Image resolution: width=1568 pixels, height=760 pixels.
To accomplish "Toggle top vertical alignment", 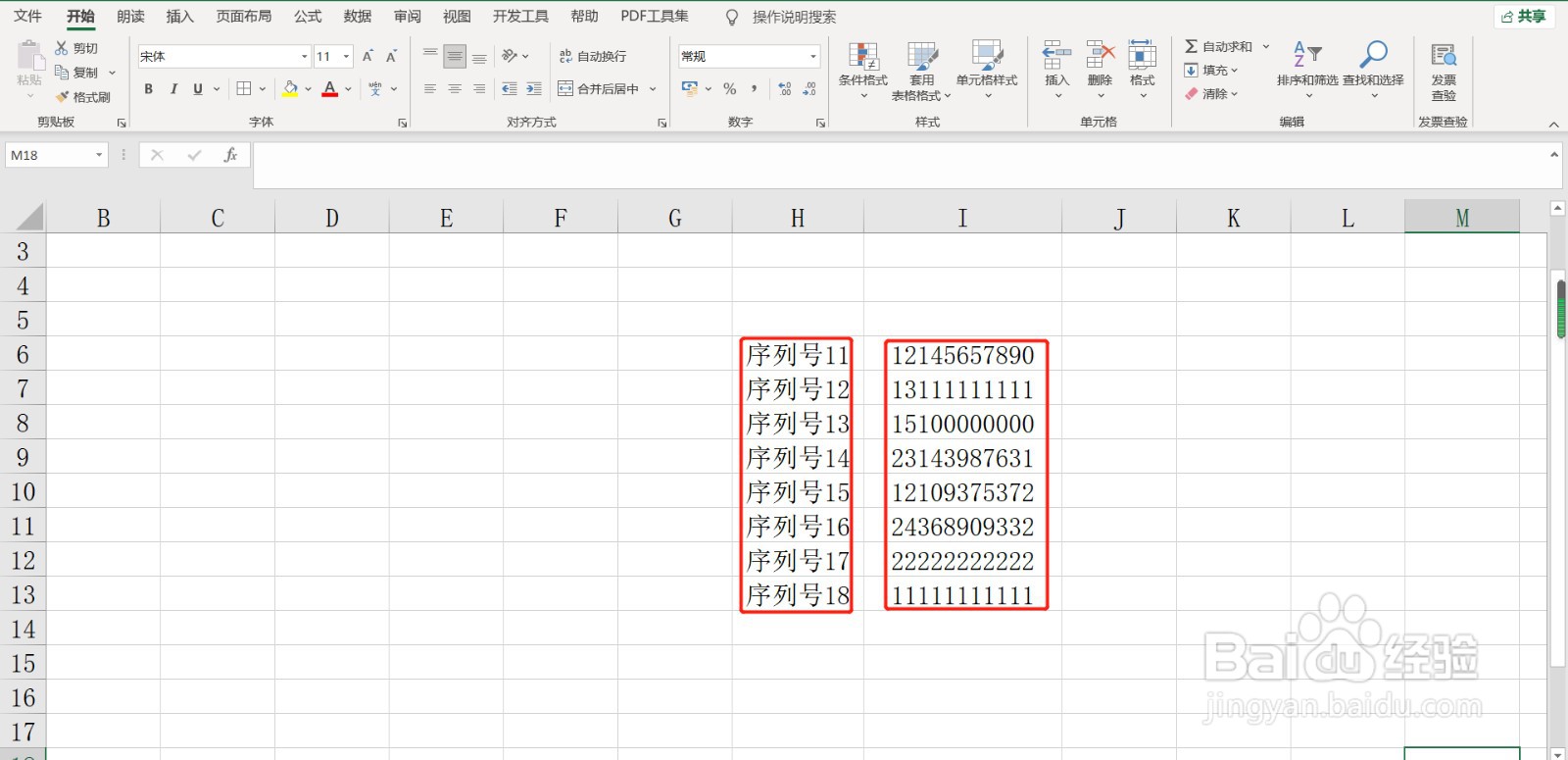I will (430, 56).
